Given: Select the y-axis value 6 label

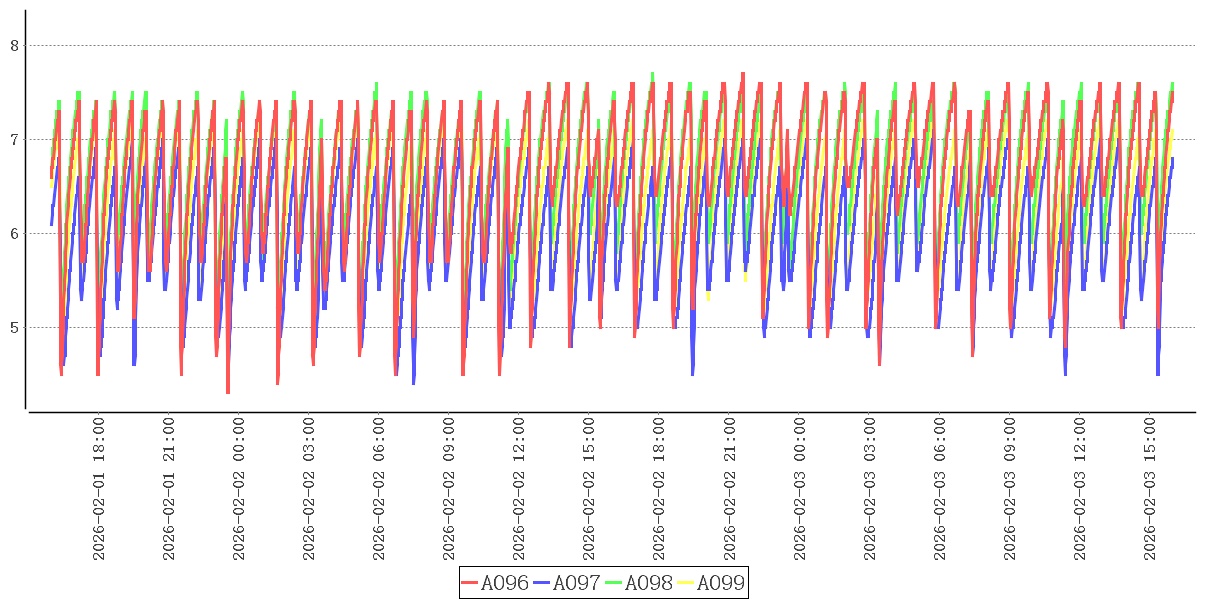Looking at the screenshot, I should tap(14, 233).
